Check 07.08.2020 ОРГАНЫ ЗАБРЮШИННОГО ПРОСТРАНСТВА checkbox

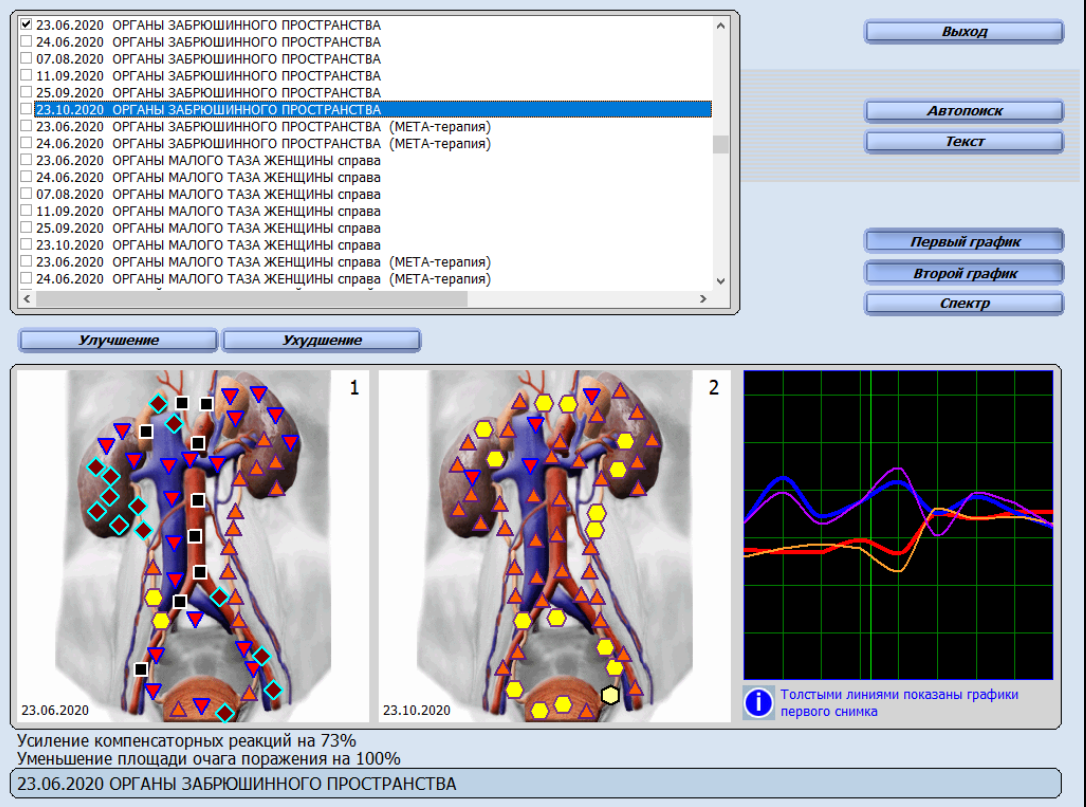(26, 58)
